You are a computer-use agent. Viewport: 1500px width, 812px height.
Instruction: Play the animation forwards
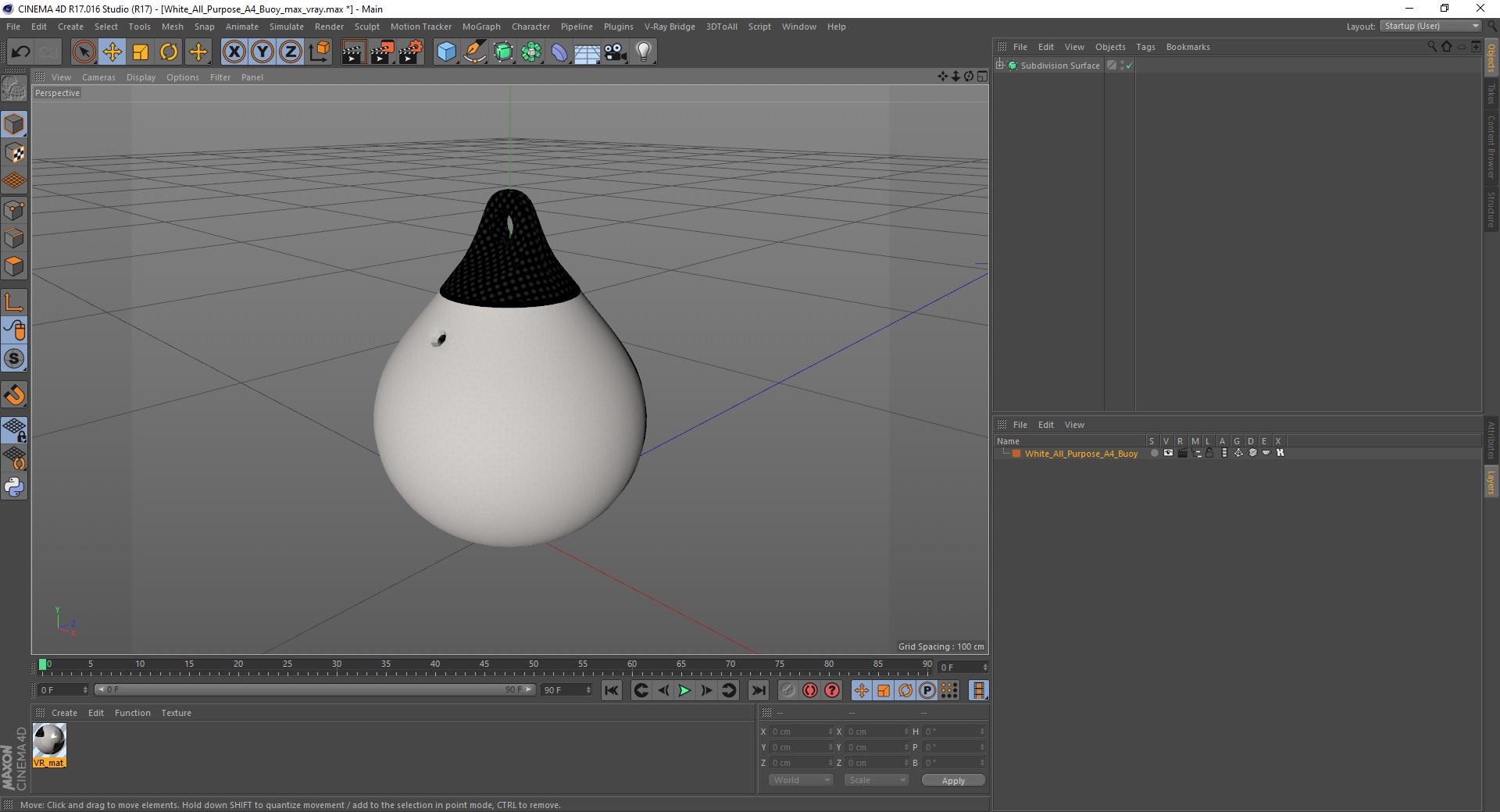pyautogui.click(x=684, y=690)
